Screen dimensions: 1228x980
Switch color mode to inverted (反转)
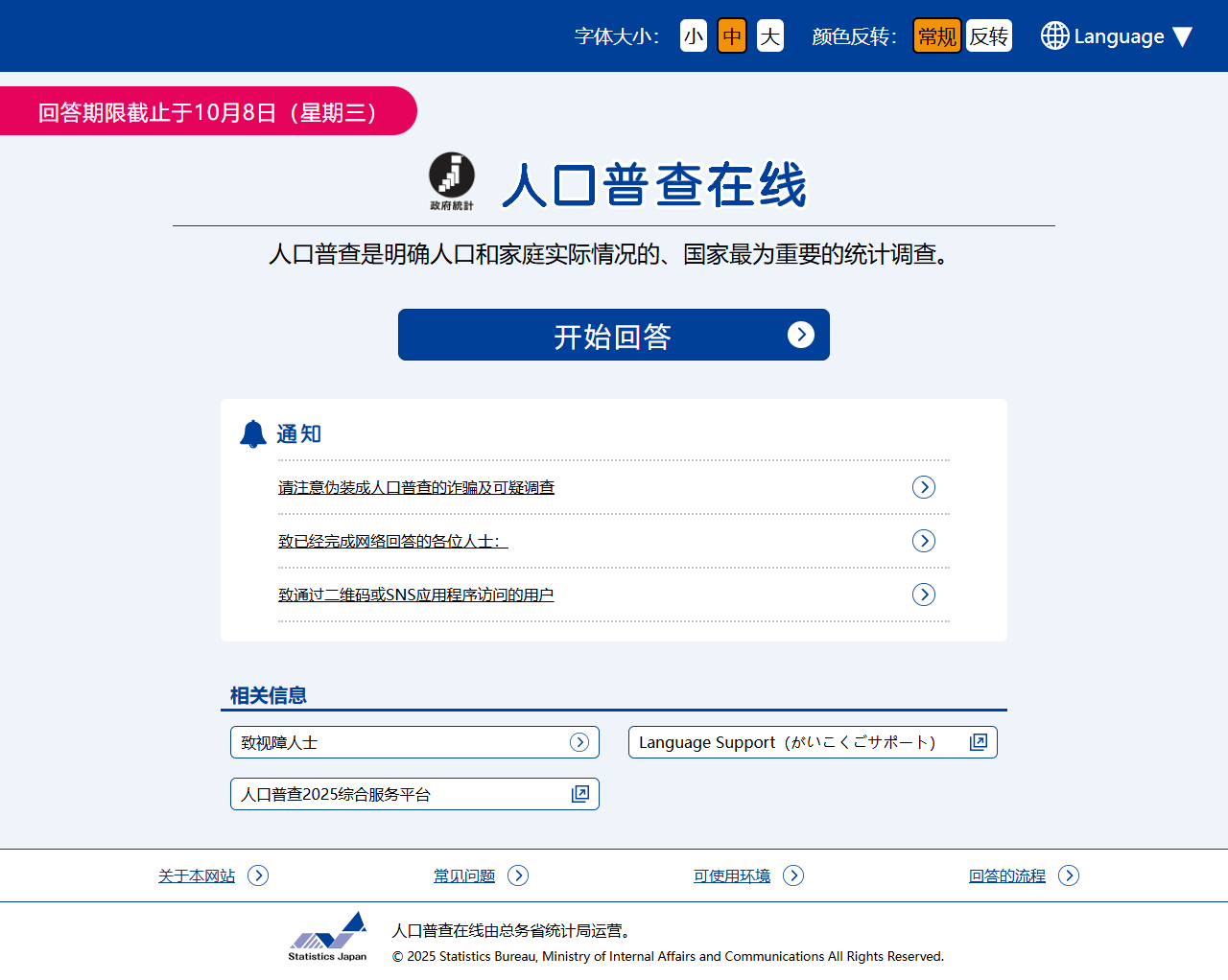pyautogui.click(x=988, y=36)
